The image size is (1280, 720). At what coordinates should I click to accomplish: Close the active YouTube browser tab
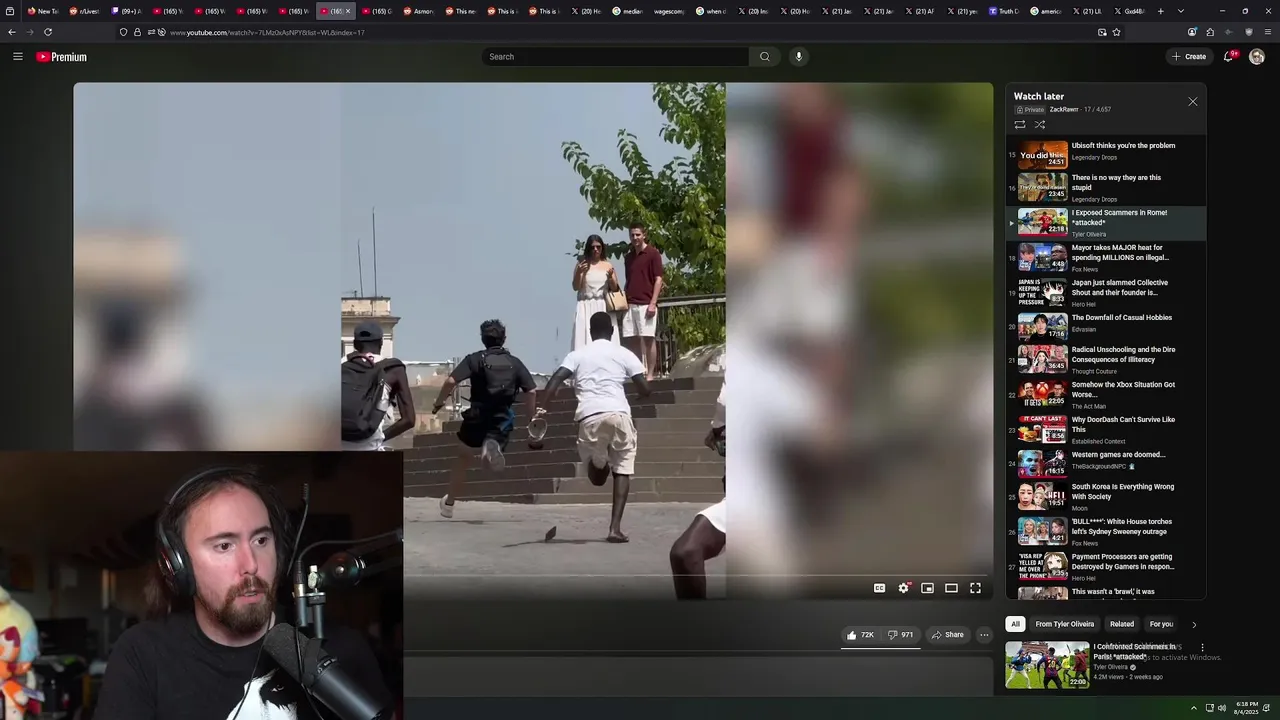pos(348,11)
